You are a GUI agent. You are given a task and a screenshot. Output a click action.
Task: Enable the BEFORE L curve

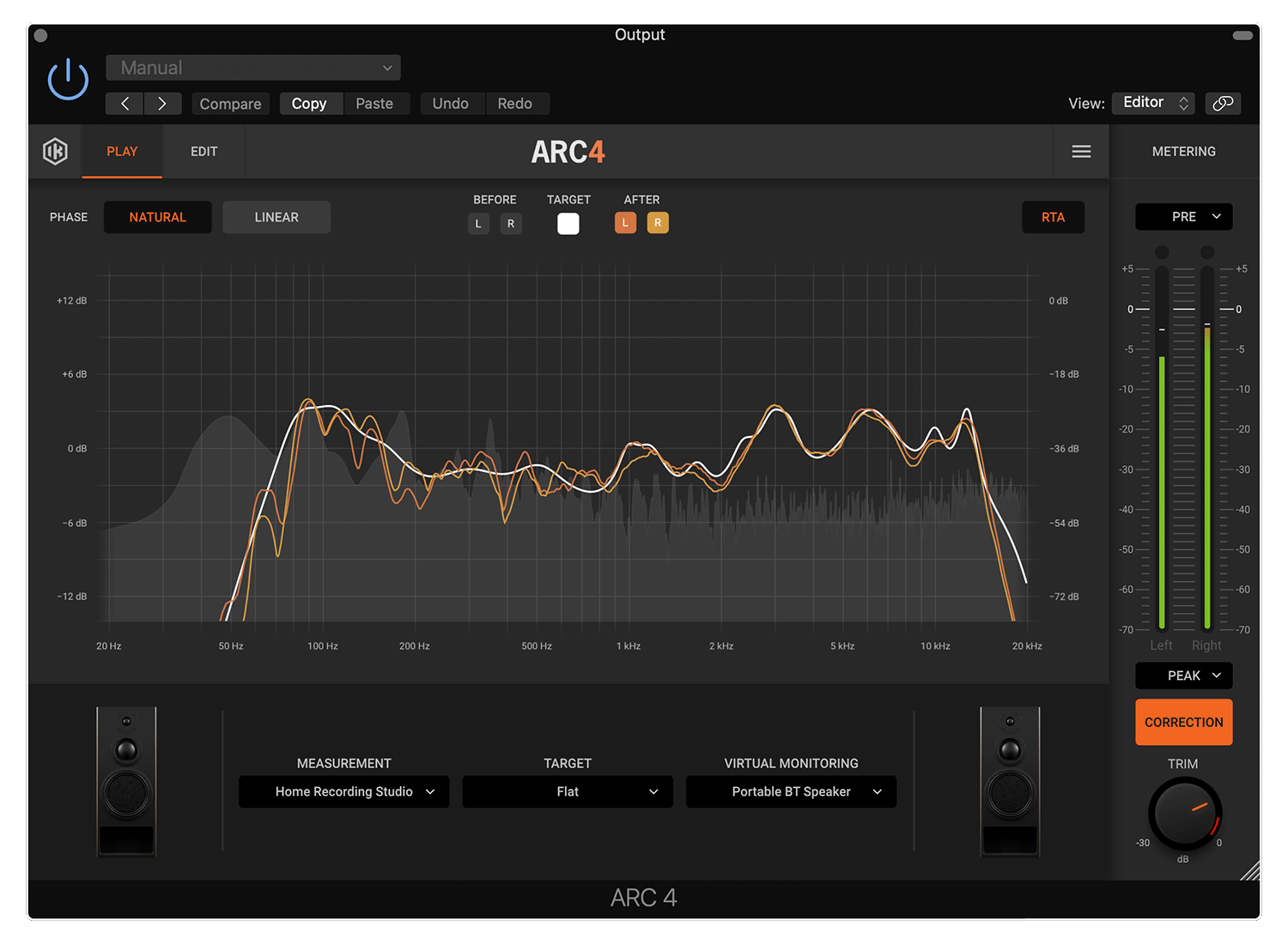pos(478,223)
